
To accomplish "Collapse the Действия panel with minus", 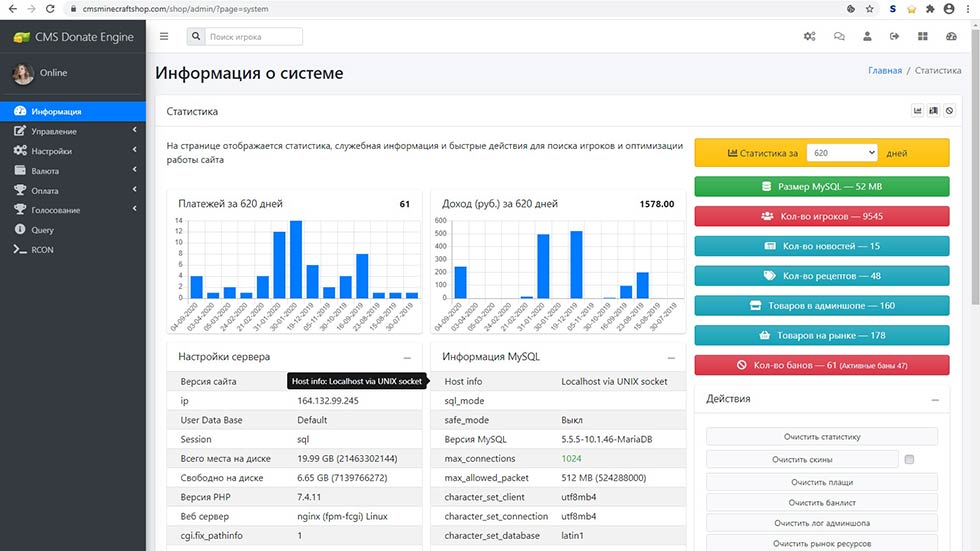I will tap(934, 399).
